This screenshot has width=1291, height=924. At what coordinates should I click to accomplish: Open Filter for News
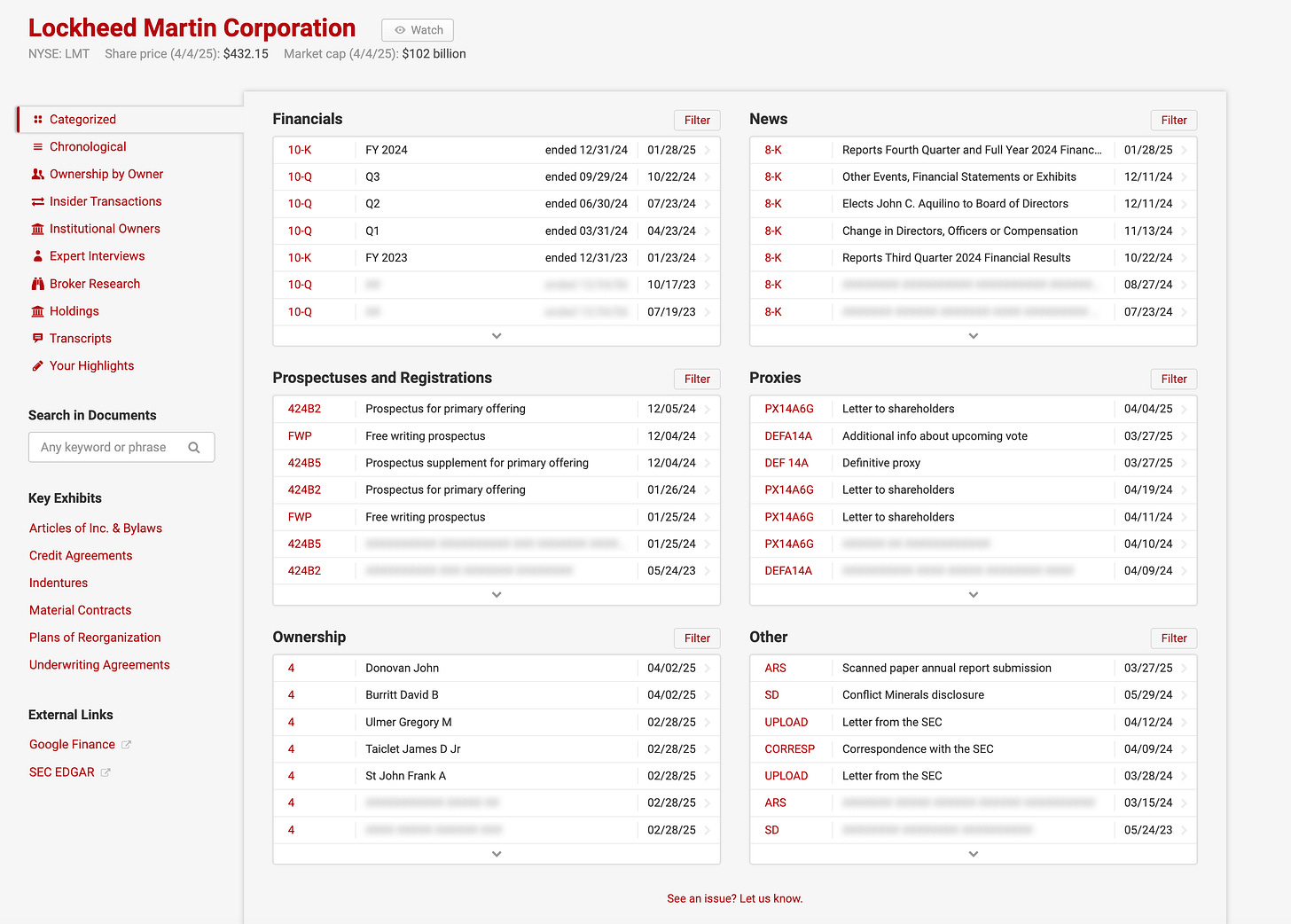point(1174,121)
